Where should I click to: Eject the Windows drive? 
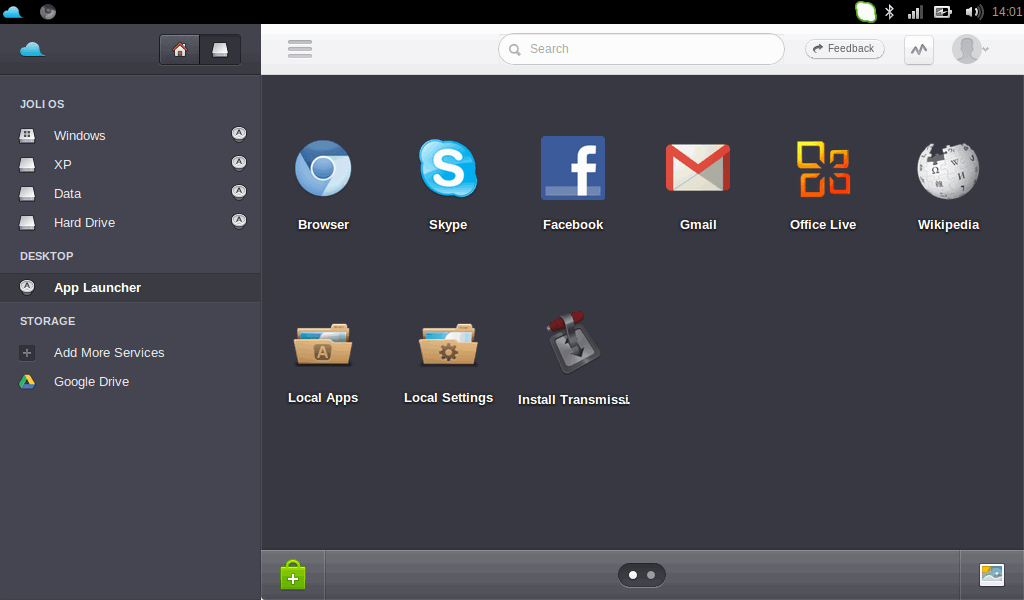point(239,134)
